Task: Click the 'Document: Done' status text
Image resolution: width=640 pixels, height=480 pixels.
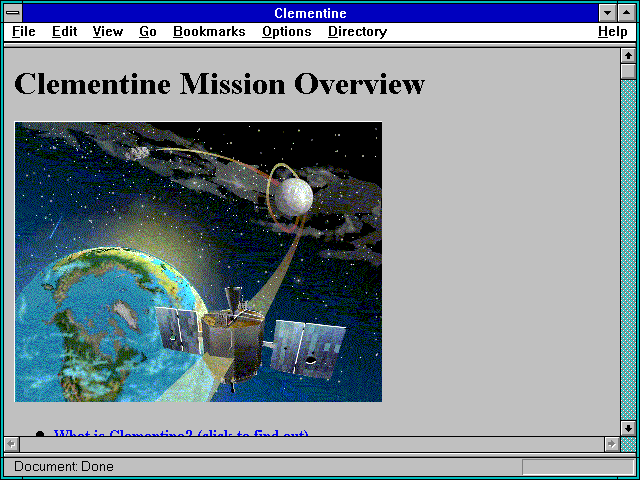Action: point(64,467)
